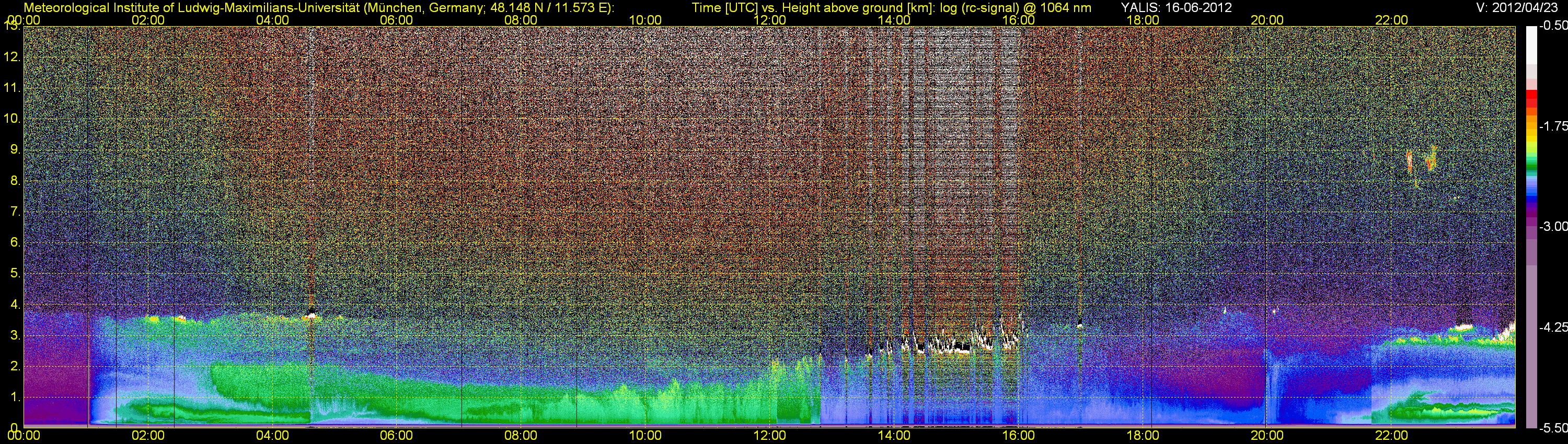1568x444 pixels.
Task: Select the 20:00 label on the bottom time axis
Action: pos(1267,436)
